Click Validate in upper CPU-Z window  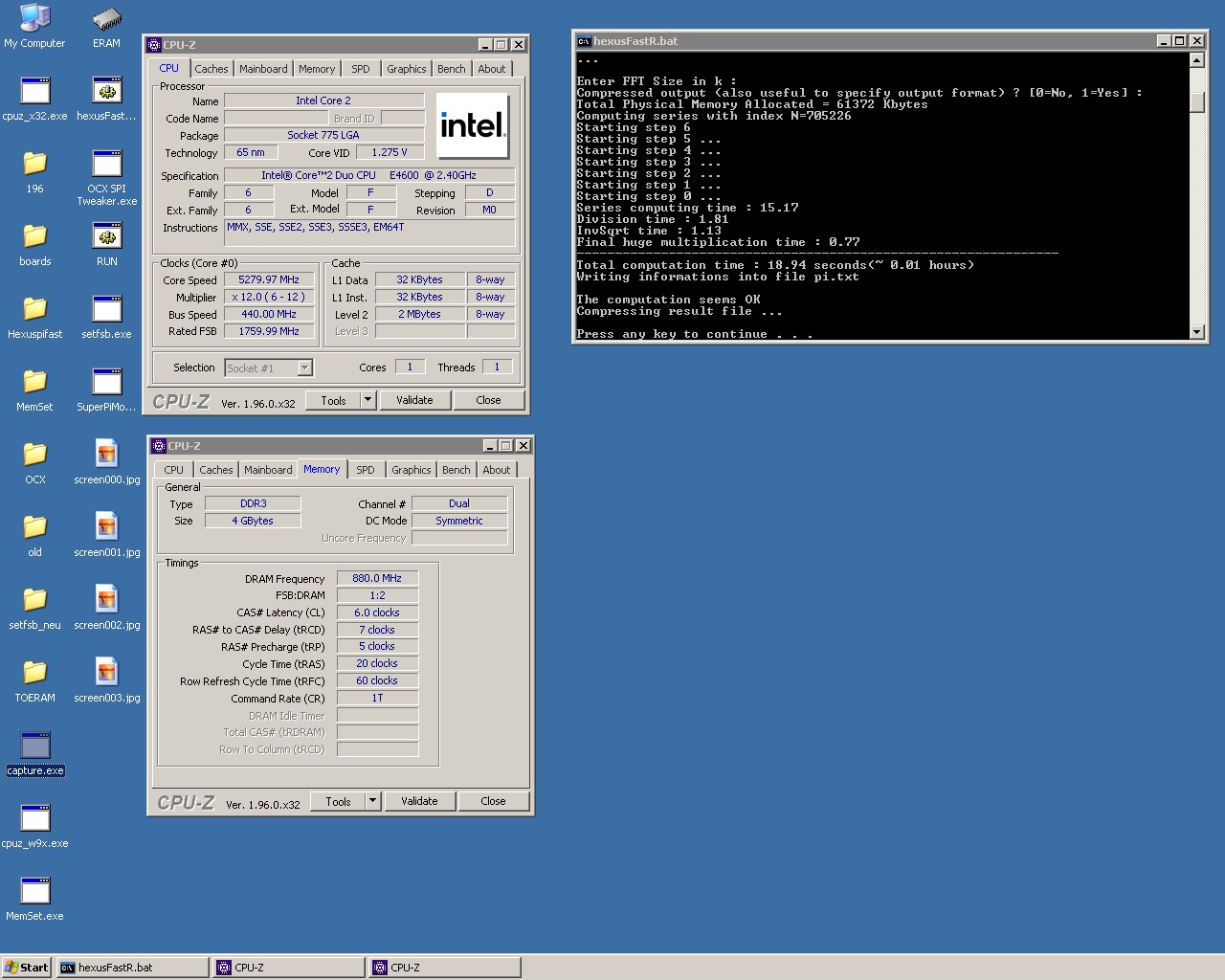click(414, 400)
